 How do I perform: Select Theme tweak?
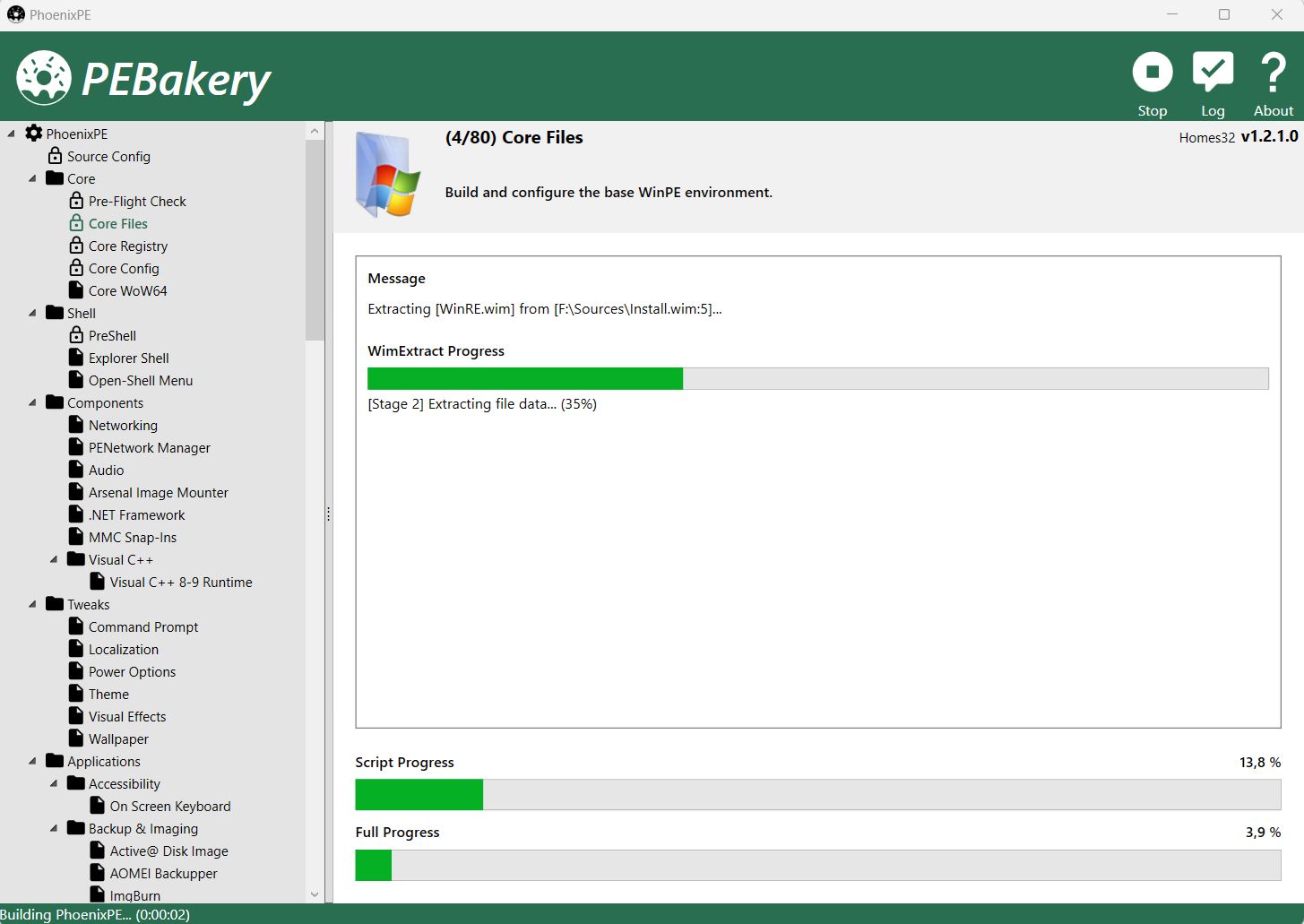point(108,694)
